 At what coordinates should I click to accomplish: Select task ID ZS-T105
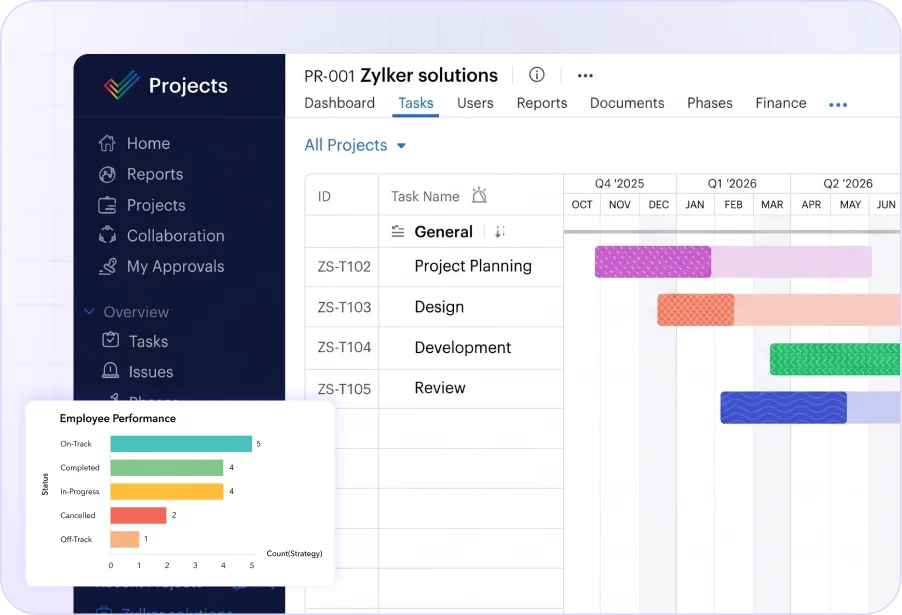344,389
